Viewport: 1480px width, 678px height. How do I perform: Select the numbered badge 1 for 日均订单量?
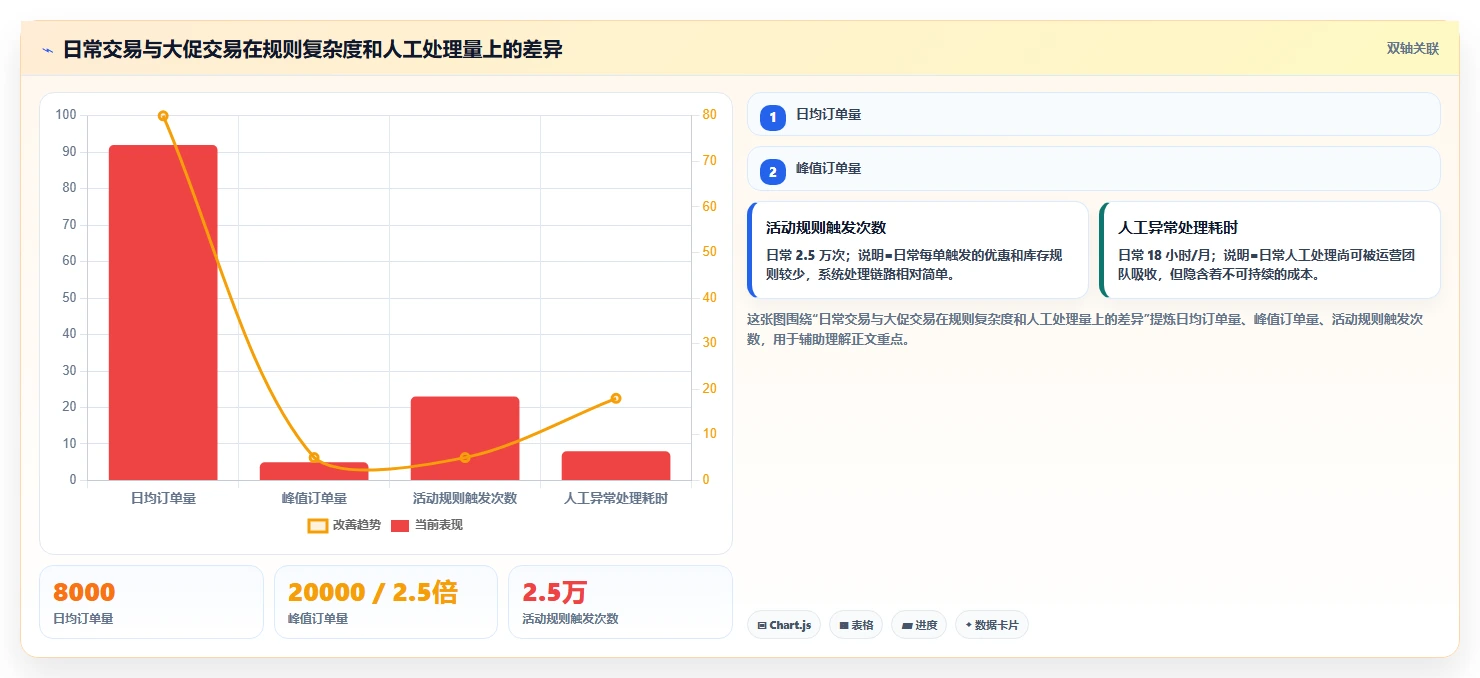[x=772, y=117]
